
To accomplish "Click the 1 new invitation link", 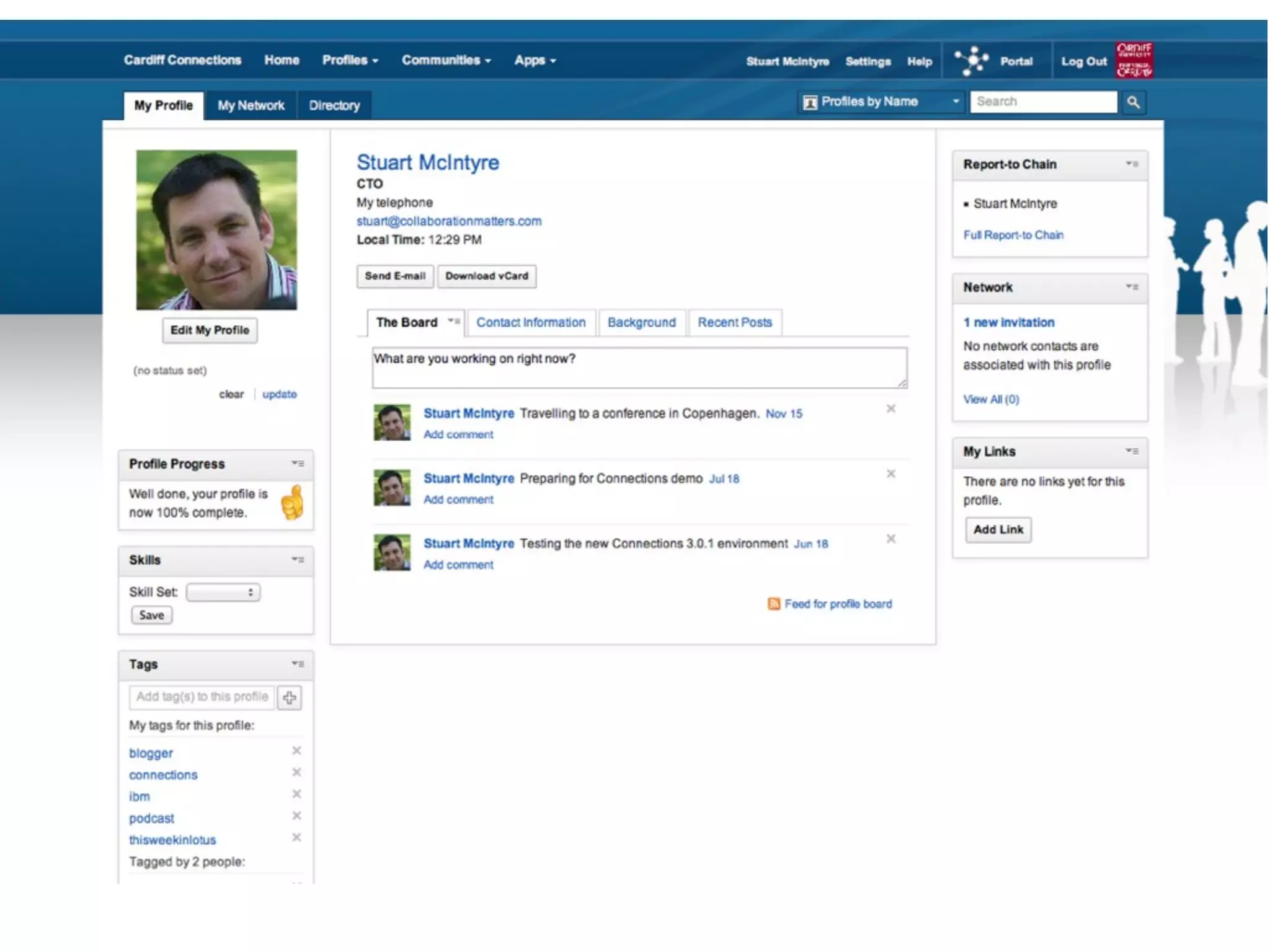I will pyautogui.click(x=1008, y=322).
